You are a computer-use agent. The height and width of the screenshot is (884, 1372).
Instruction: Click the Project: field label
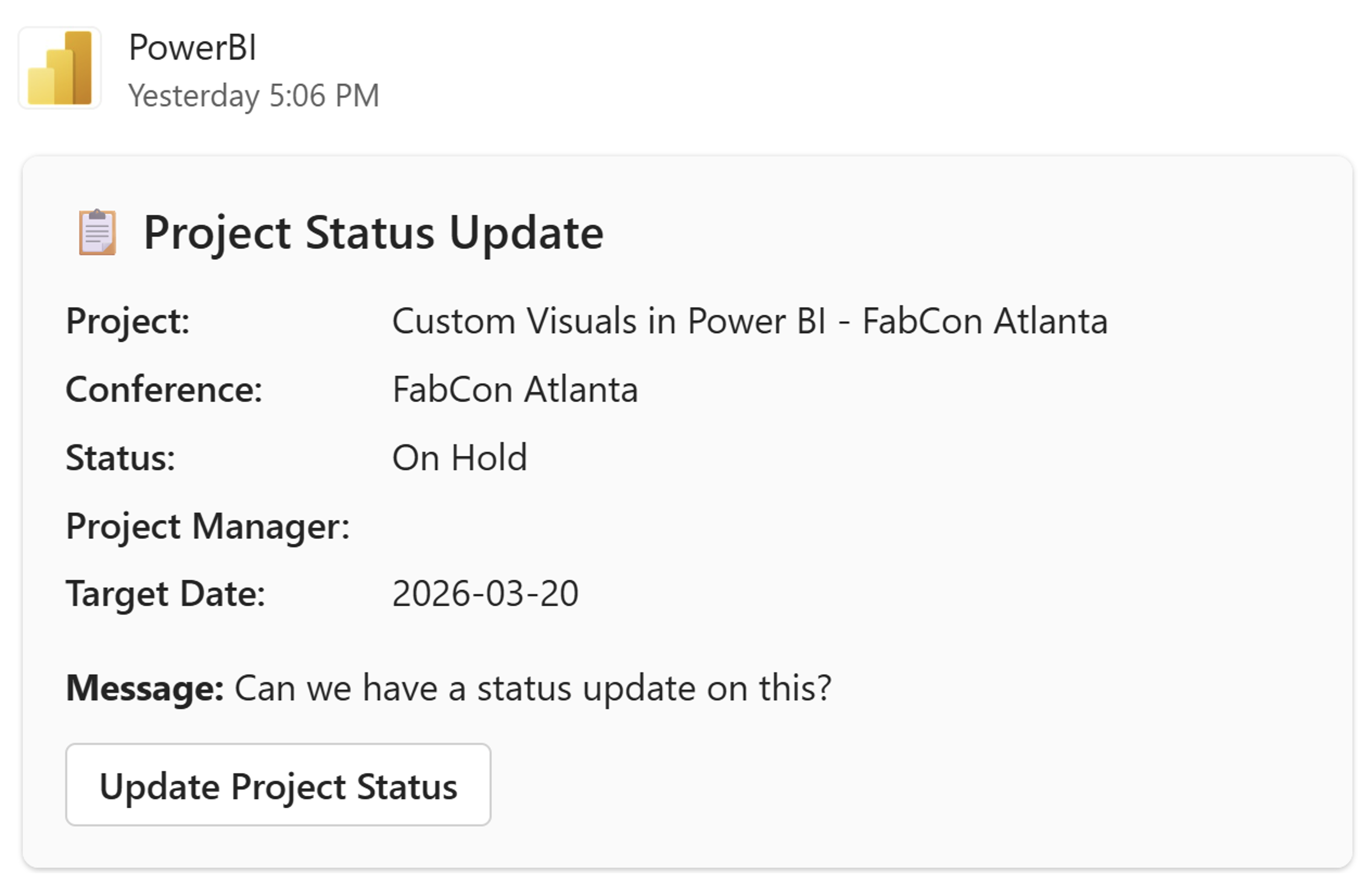click(127, 320)
